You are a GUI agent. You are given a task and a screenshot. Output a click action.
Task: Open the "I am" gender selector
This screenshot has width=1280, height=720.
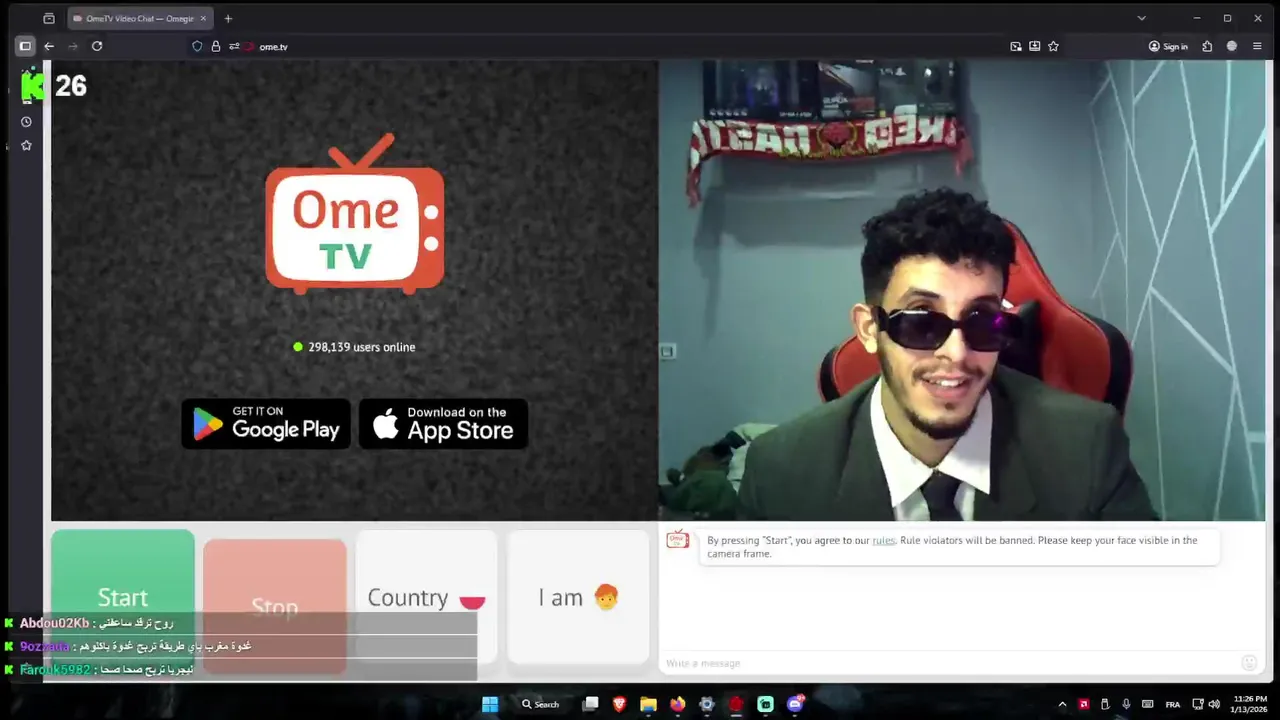click(x=578, y=597)
